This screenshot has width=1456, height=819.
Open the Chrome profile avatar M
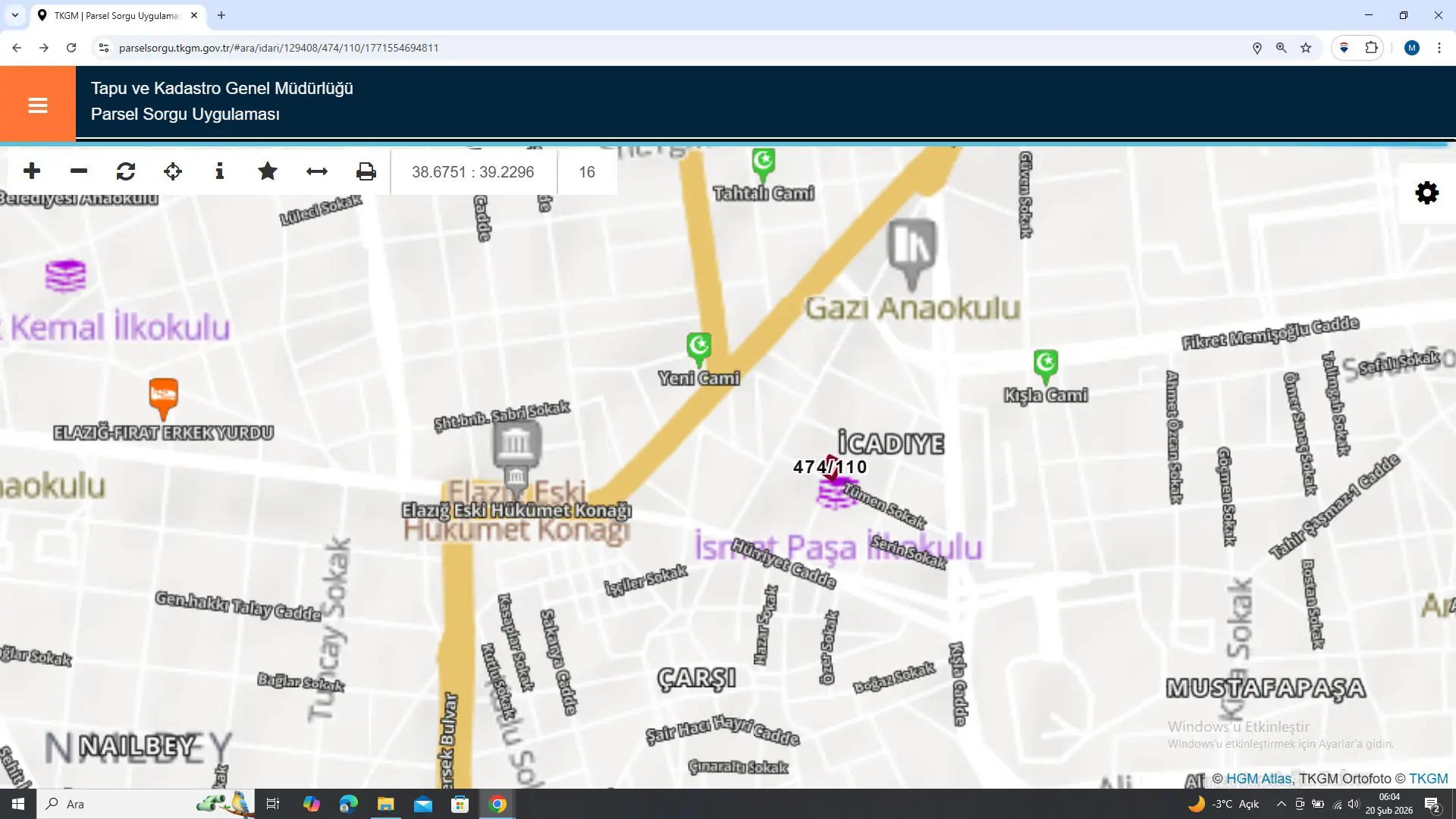pyautogui.click(x=1412, y=48)
